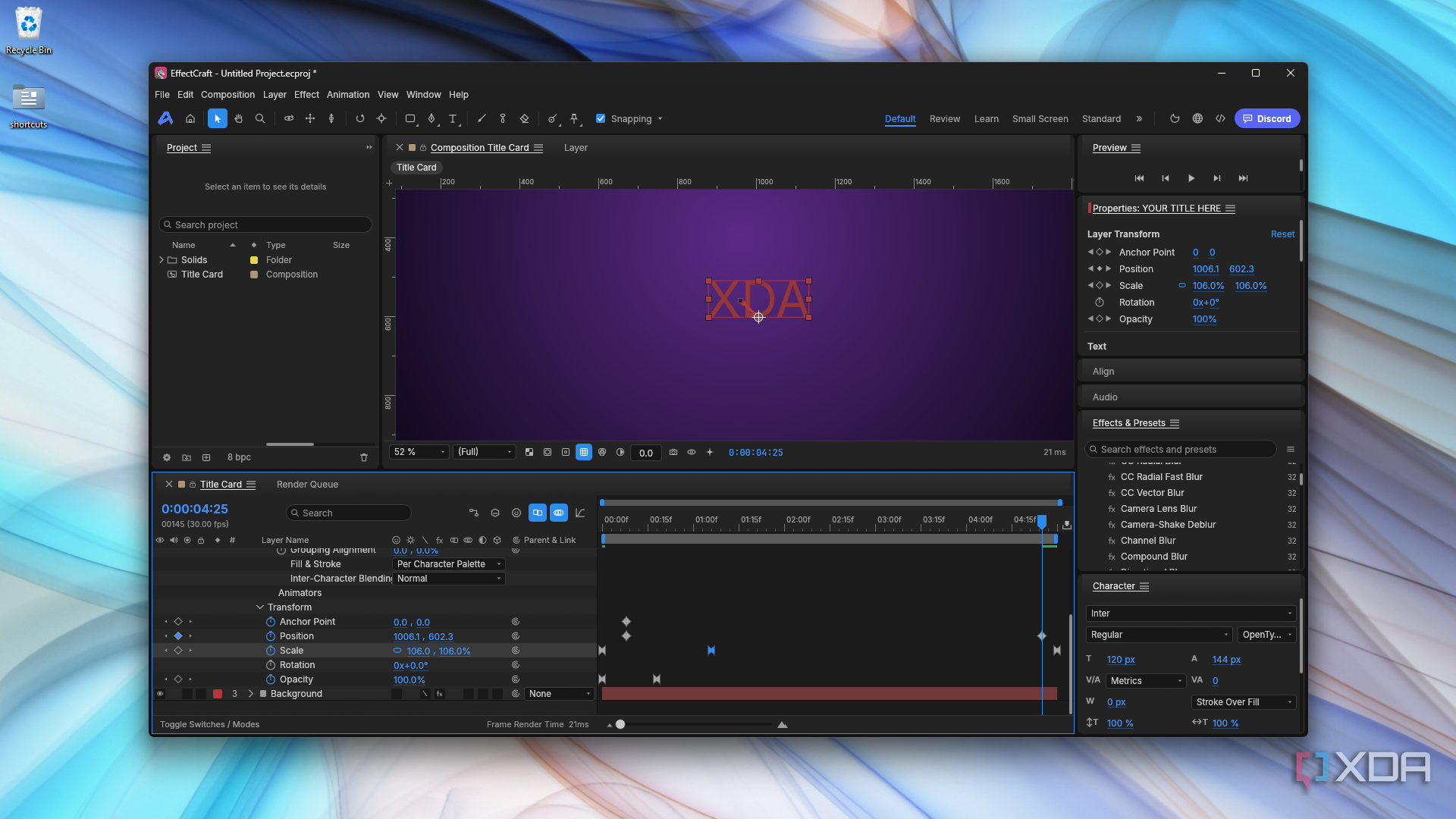The width and height of the screenshot is (1456, 819).
Task: Select the Zoom magnifier tool
Action: click(260, 118)
